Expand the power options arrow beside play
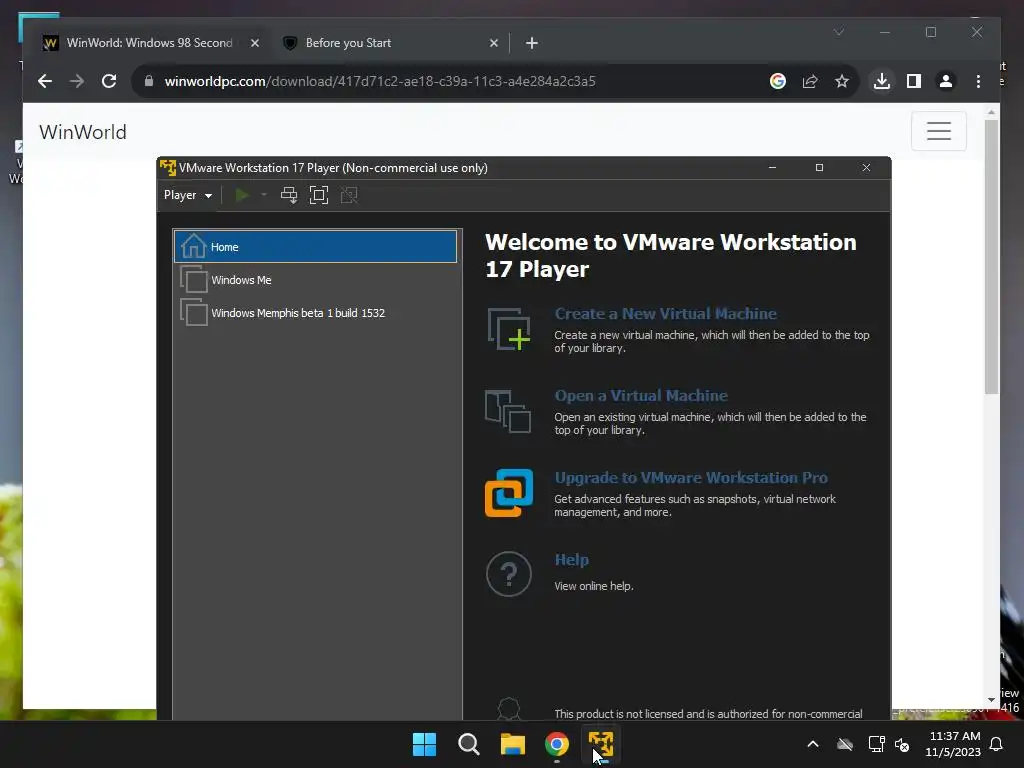 [x=264, y=195]
